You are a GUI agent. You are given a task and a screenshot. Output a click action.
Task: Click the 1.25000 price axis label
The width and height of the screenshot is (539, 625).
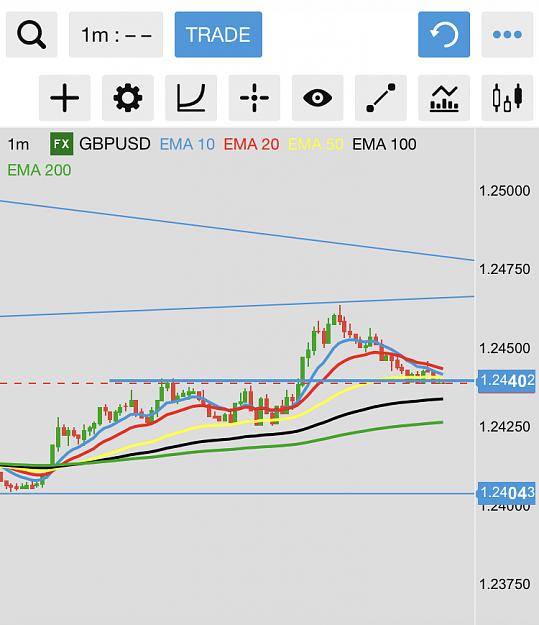[504, 191]
